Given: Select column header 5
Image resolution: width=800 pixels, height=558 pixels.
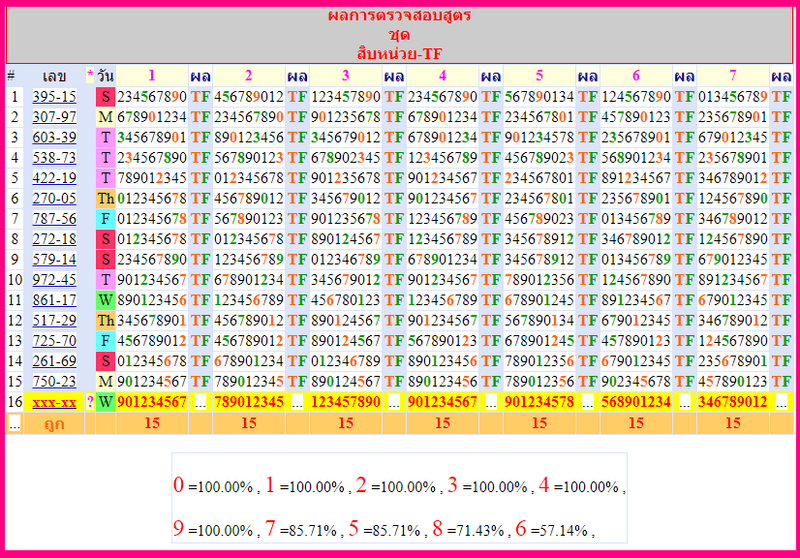Looking at the screenshot, I should click(x=539, y=75).
